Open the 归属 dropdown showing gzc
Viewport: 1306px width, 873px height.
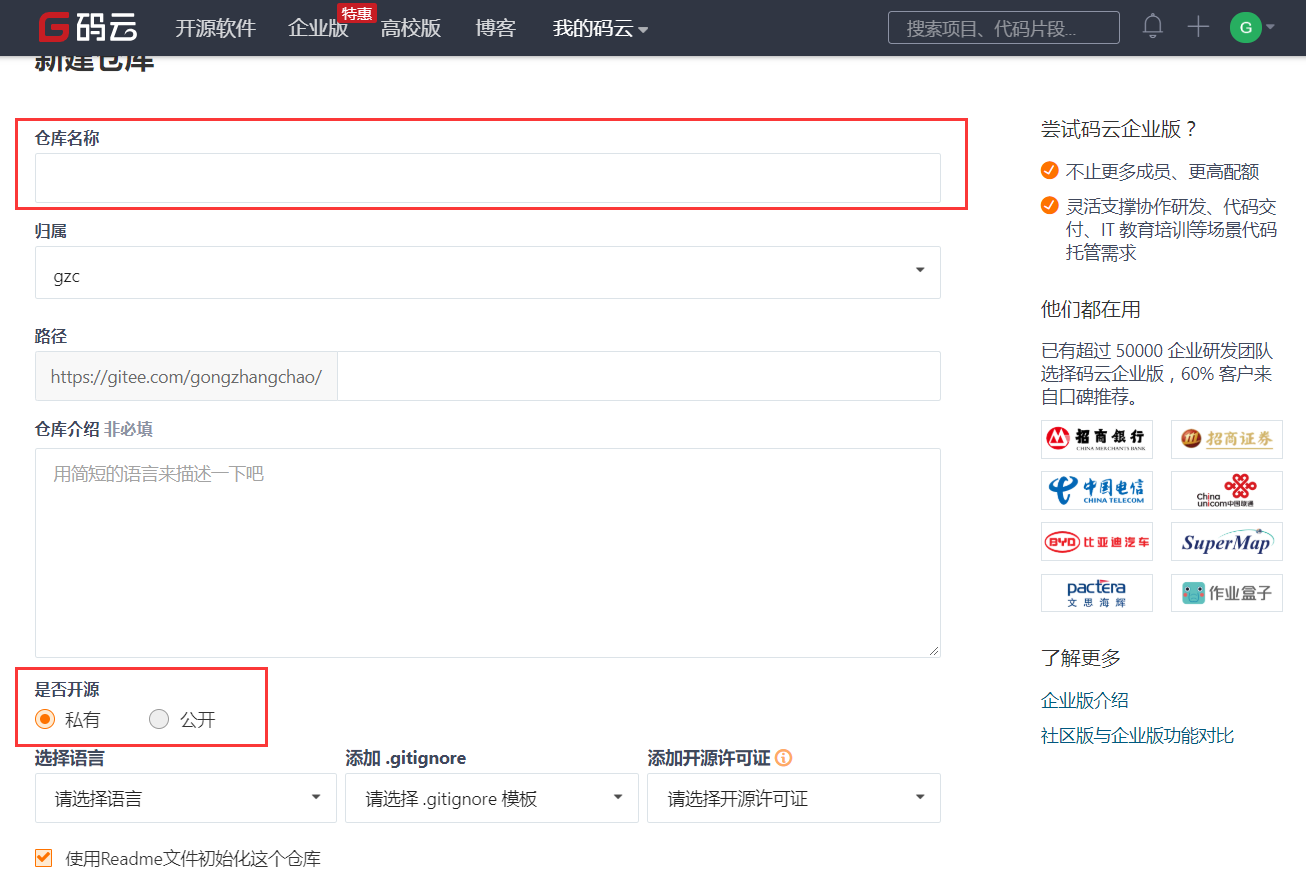(487, 272)
